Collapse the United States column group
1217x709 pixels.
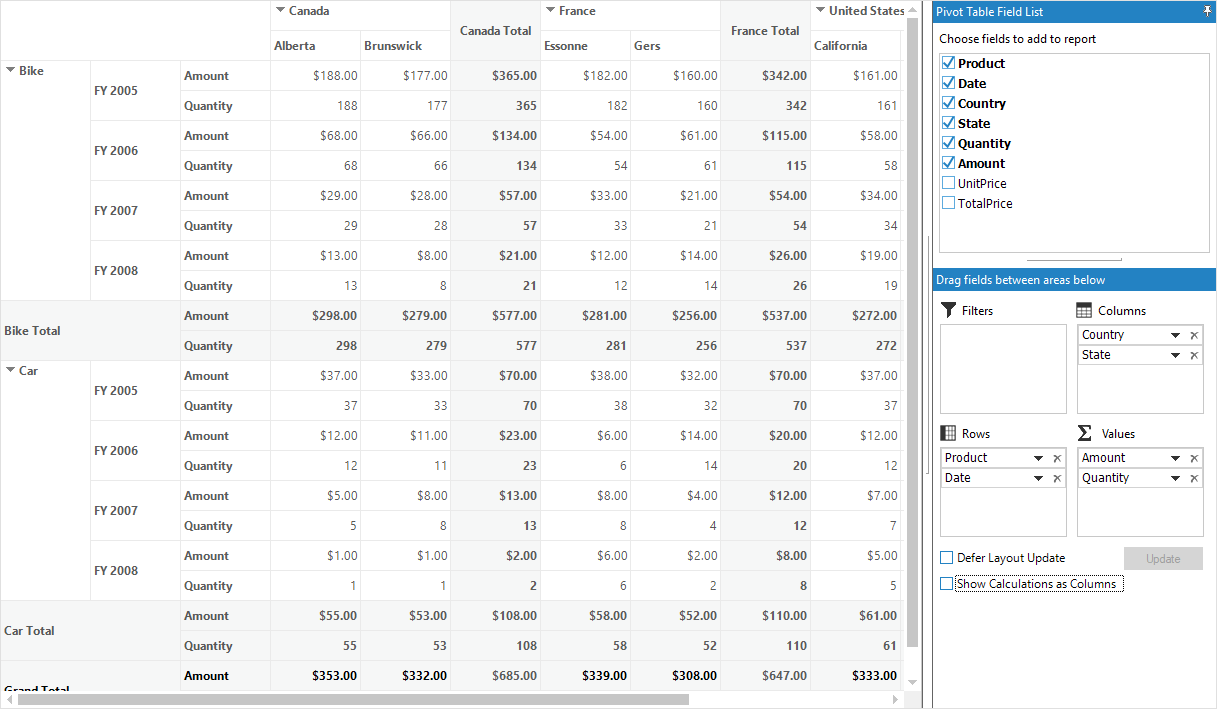click(x=820, y=11)
